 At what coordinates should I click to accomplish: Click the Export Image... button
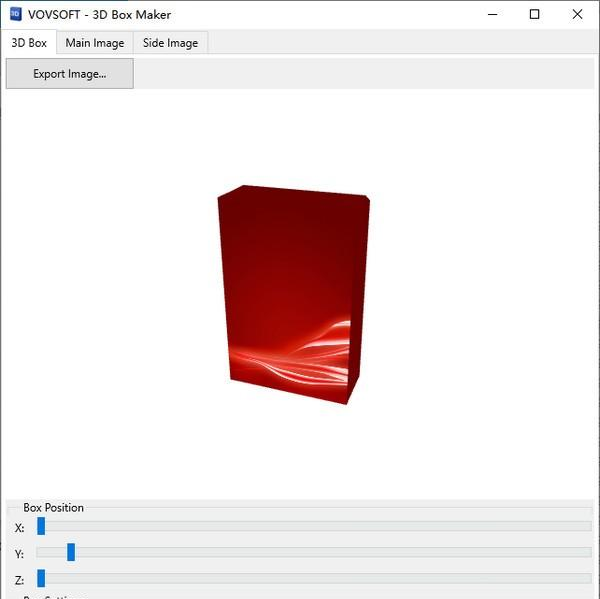tap(70, 73)
